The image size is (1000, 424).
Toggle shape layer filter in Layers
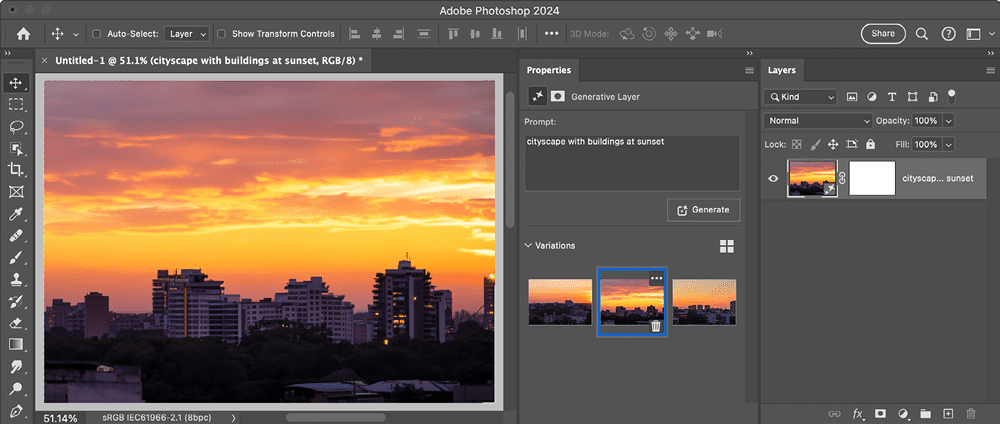click(x=912, y=97)
